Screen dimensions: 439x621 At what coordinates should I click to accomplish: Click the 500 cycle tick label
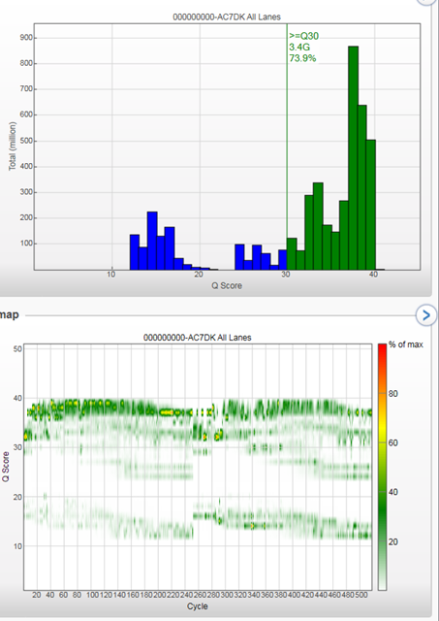[361, 595]
